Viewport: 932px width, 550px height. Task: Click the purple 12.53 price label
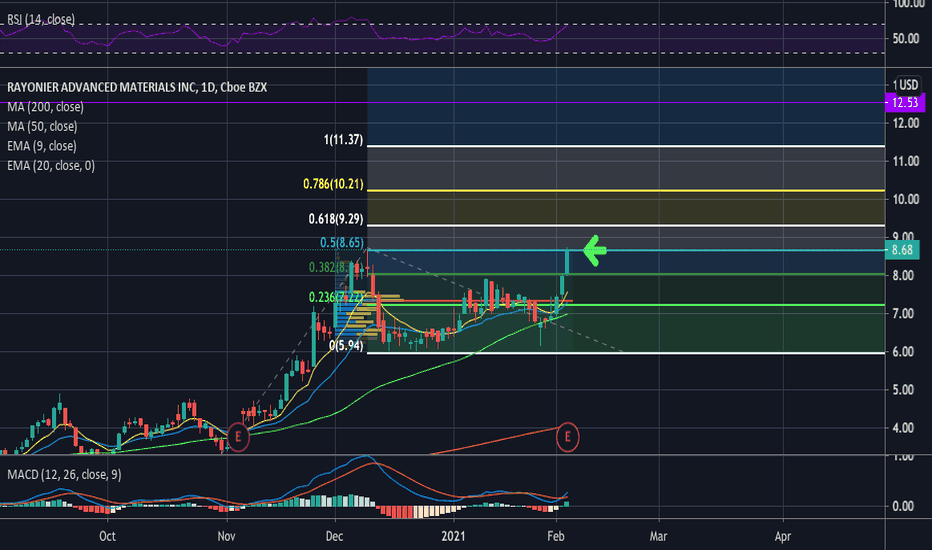pyautogui.click(x=903, y=103)
